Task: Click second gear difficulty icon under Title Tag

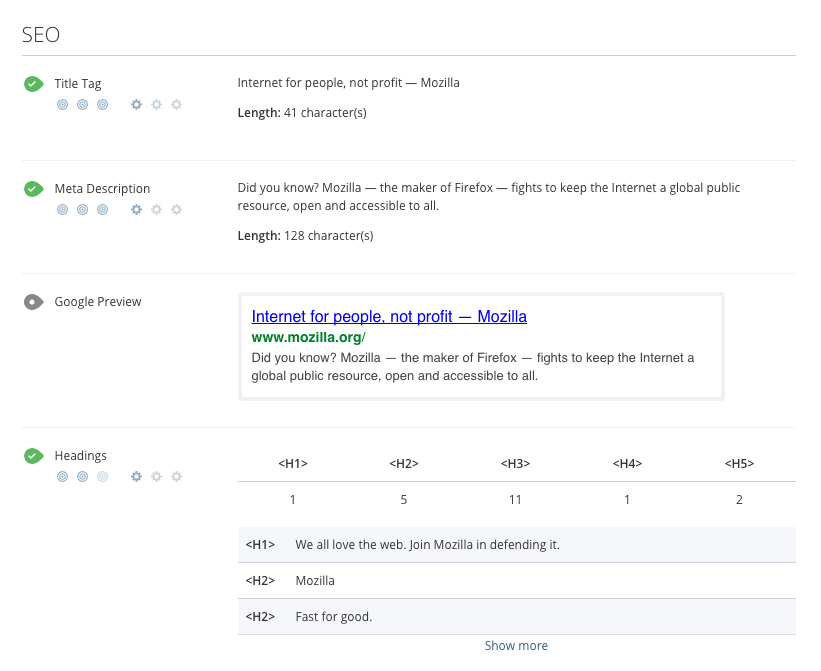Action: [x=157, y=105]
